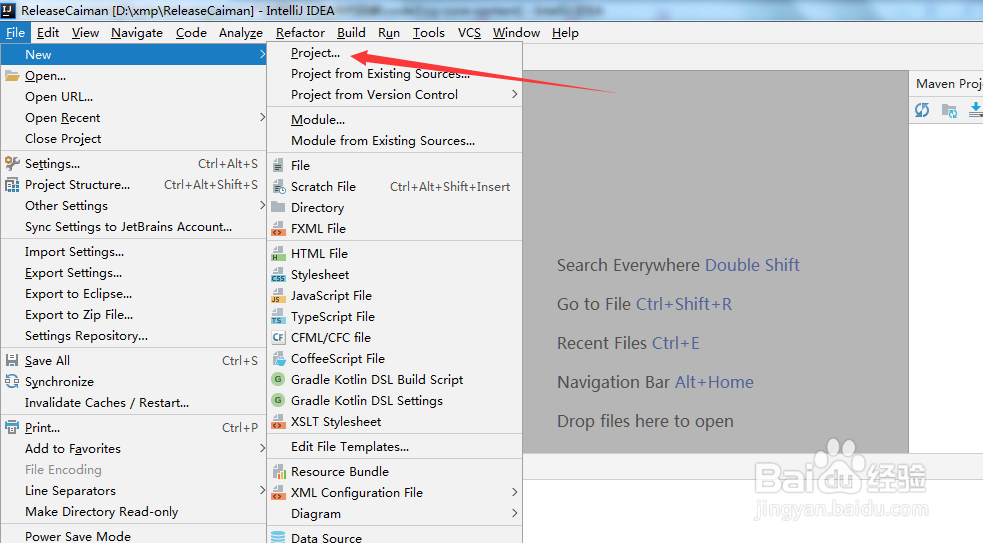
Task: Select Close Project
Action: pyautogui.click(x=134, y=139)
